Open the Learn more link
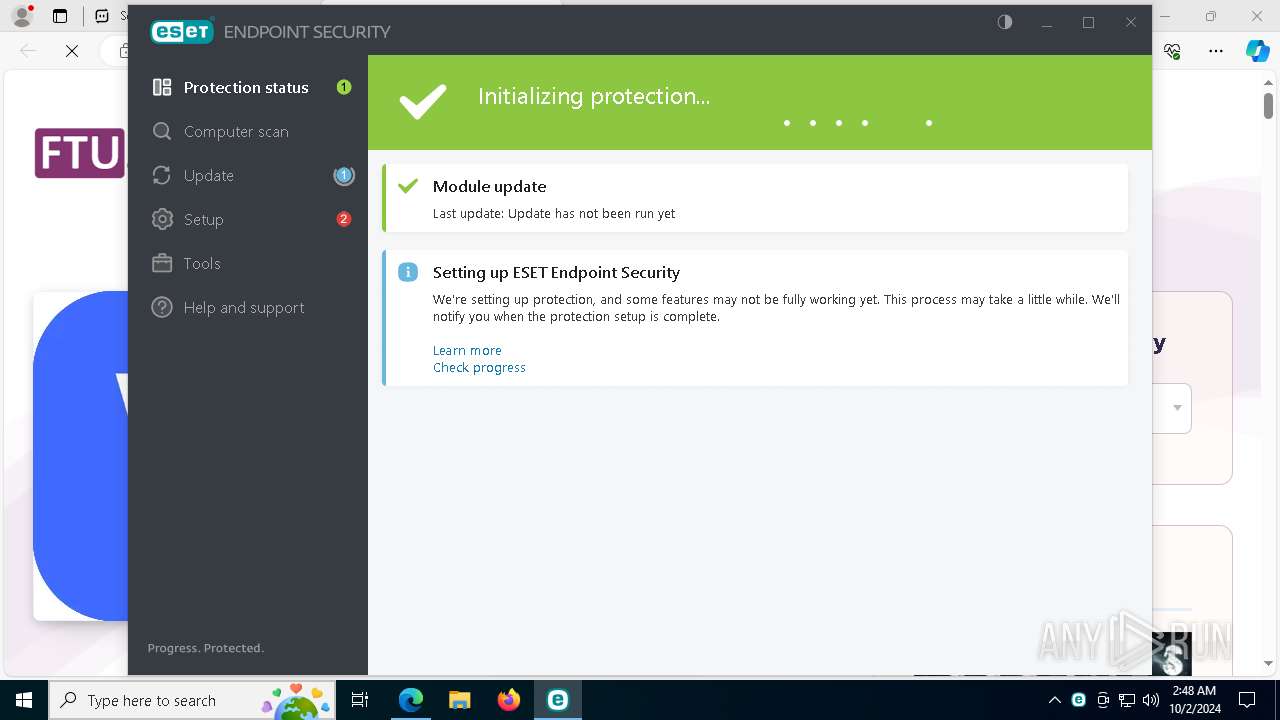 pos(467,350)
